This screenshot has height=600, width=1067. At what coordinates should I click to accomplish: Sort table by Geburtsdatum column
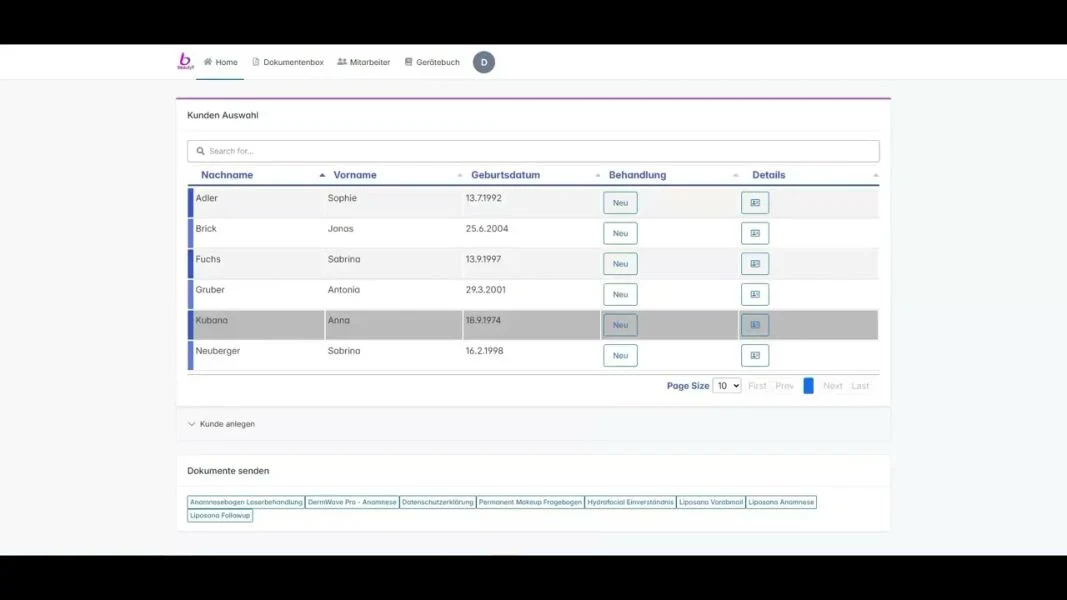point(505,175)
